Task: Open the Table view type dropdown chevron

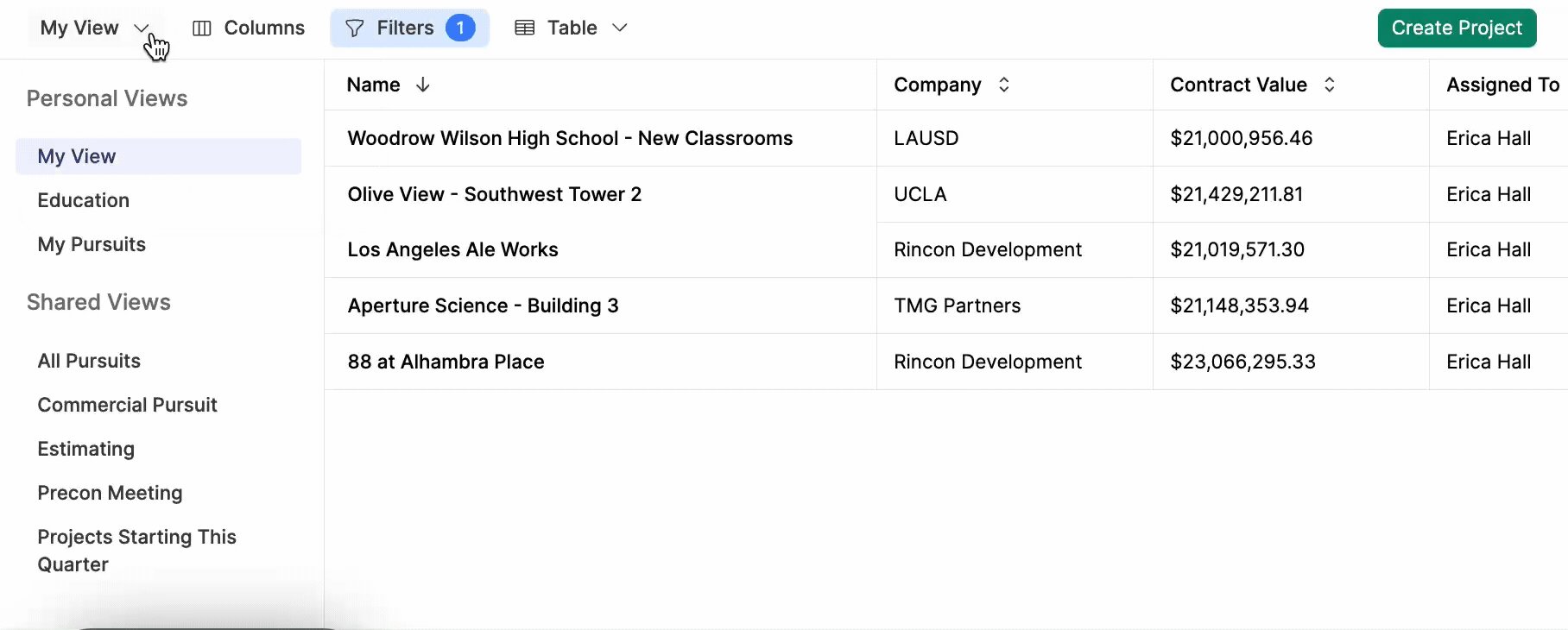Action: pyautogui.click(x=619, y=28)
